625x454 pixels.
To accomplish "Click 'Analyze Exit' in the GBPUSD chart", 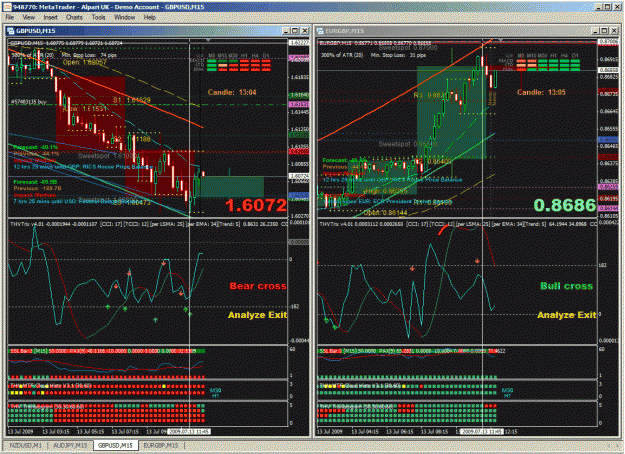I will click(x=257, y=315).
